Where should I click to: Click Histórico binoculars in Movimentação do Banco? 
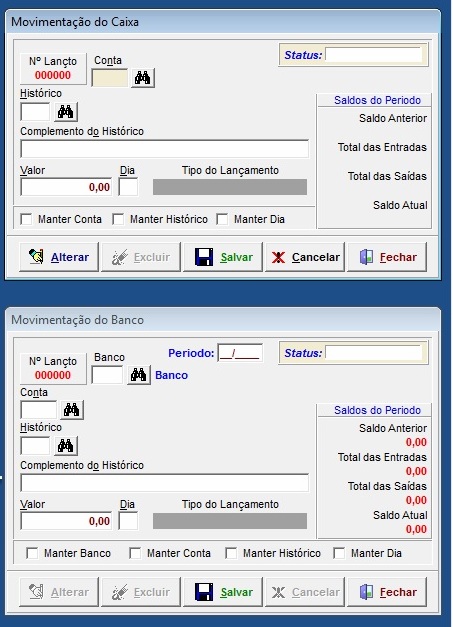tap(66, 446)
